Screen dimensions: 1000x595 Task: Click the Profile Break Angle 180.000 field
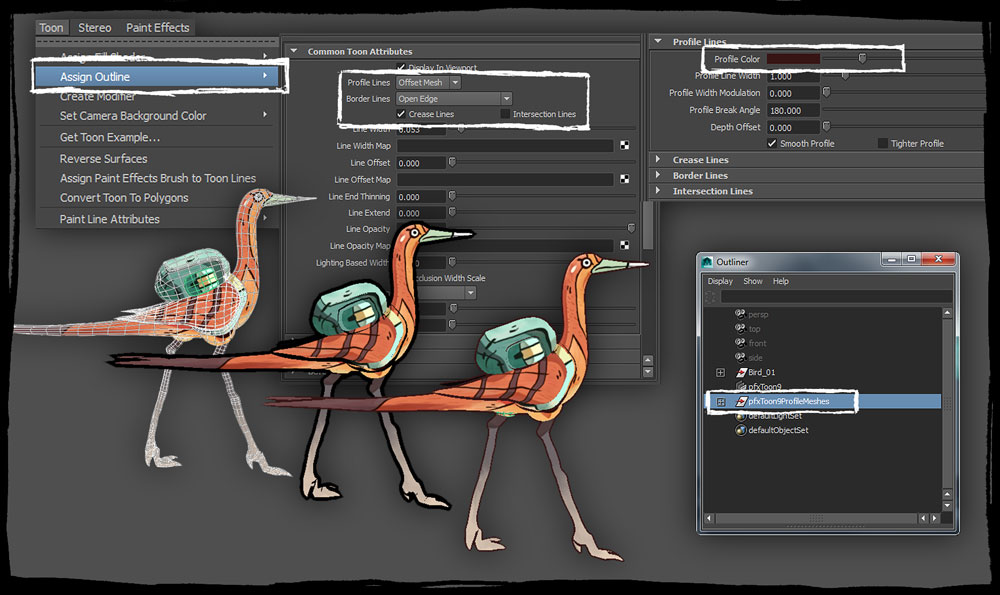793,110
